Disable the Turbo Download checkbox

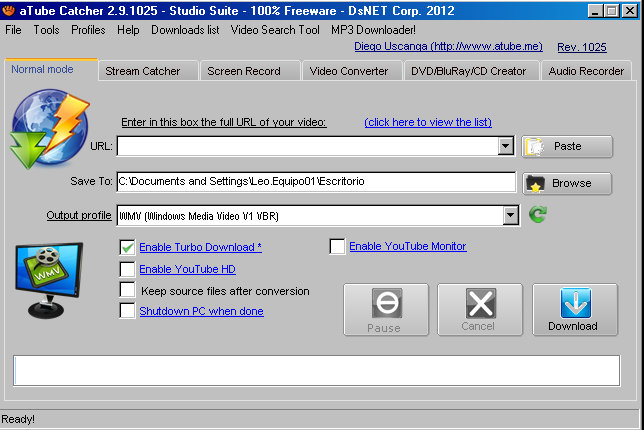coord(127,247)
